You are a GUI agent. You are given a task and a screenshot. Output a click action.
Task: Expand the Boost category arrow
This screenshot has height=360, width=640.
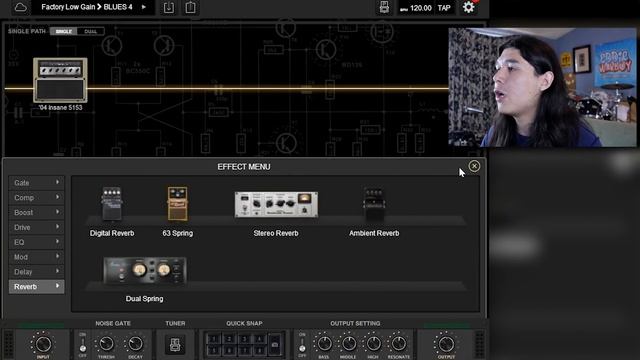click(x=57, y=212)
